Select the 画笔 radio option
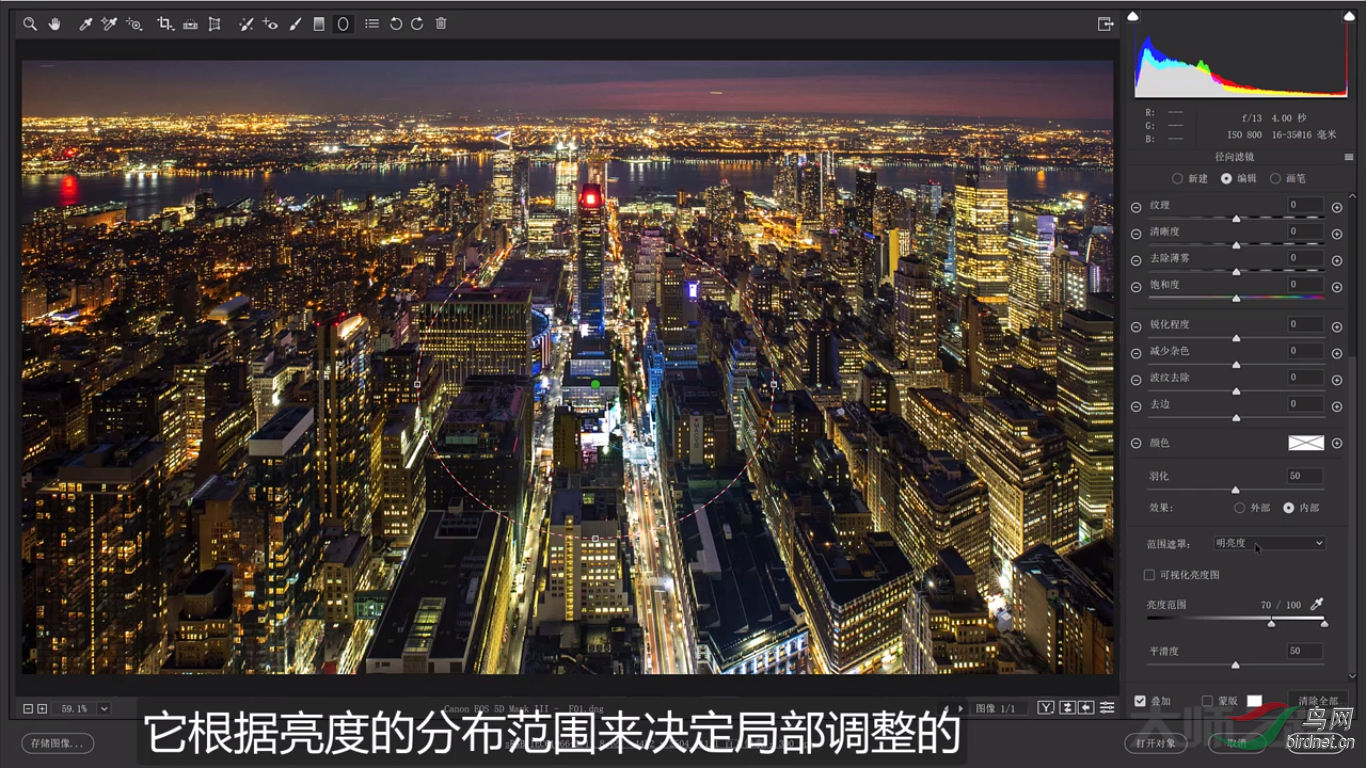Image resolution: width=1366 pixels, height=768 pixels. (x=1275, y=179)
